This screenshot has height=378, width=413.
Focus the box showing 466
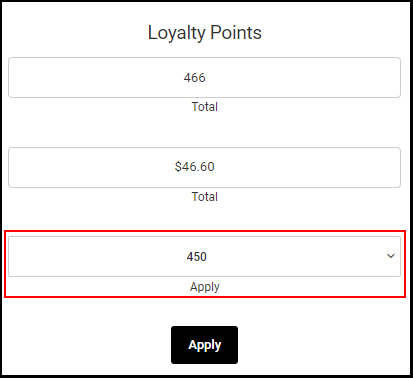(204, 77)
